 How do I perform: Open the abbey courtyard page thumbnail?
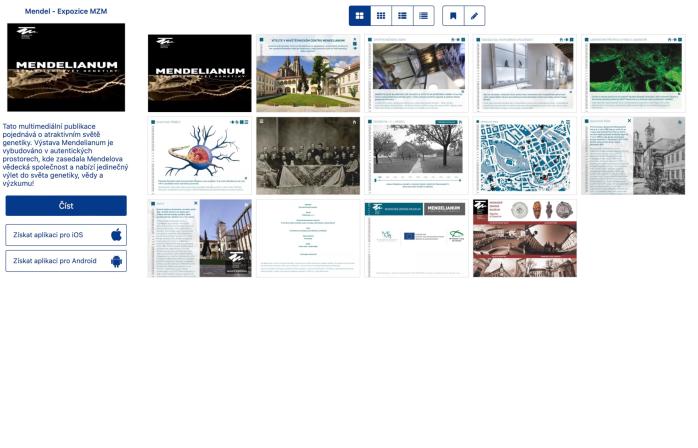[x=308, y=73]
